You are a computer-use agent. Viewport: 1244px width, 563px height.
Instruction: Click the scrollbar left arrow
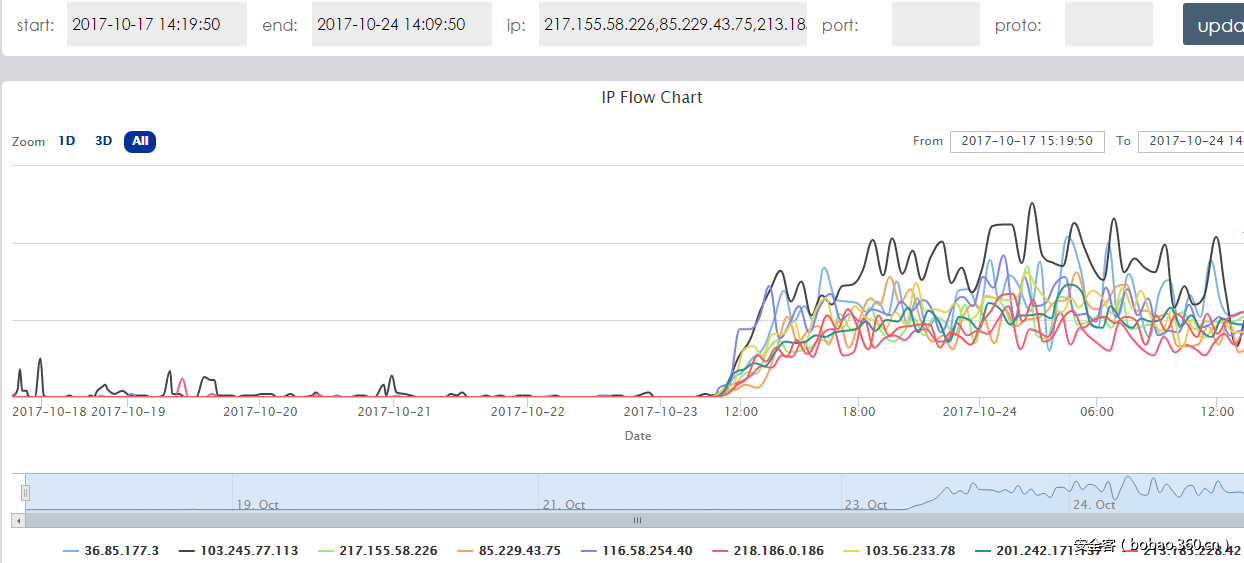17,520
